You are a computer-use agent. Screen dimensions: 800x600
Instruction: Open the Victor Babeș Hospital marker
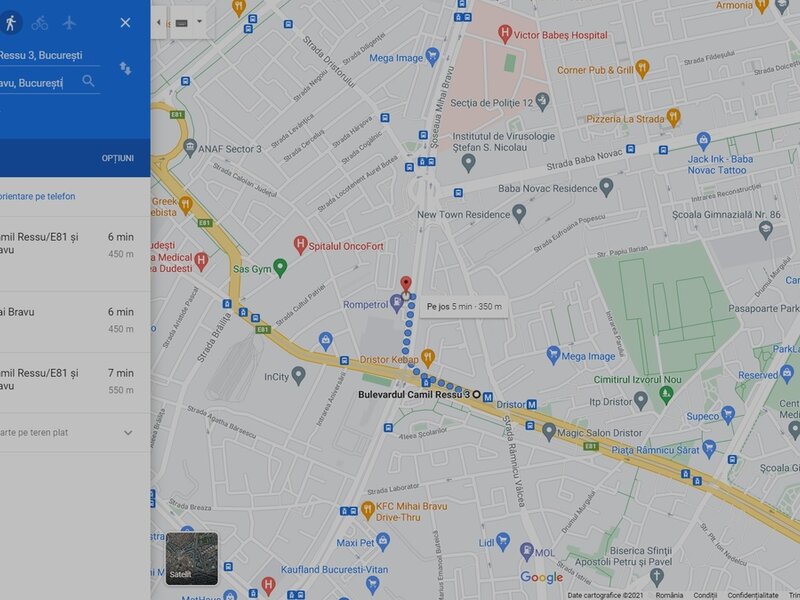505,34
